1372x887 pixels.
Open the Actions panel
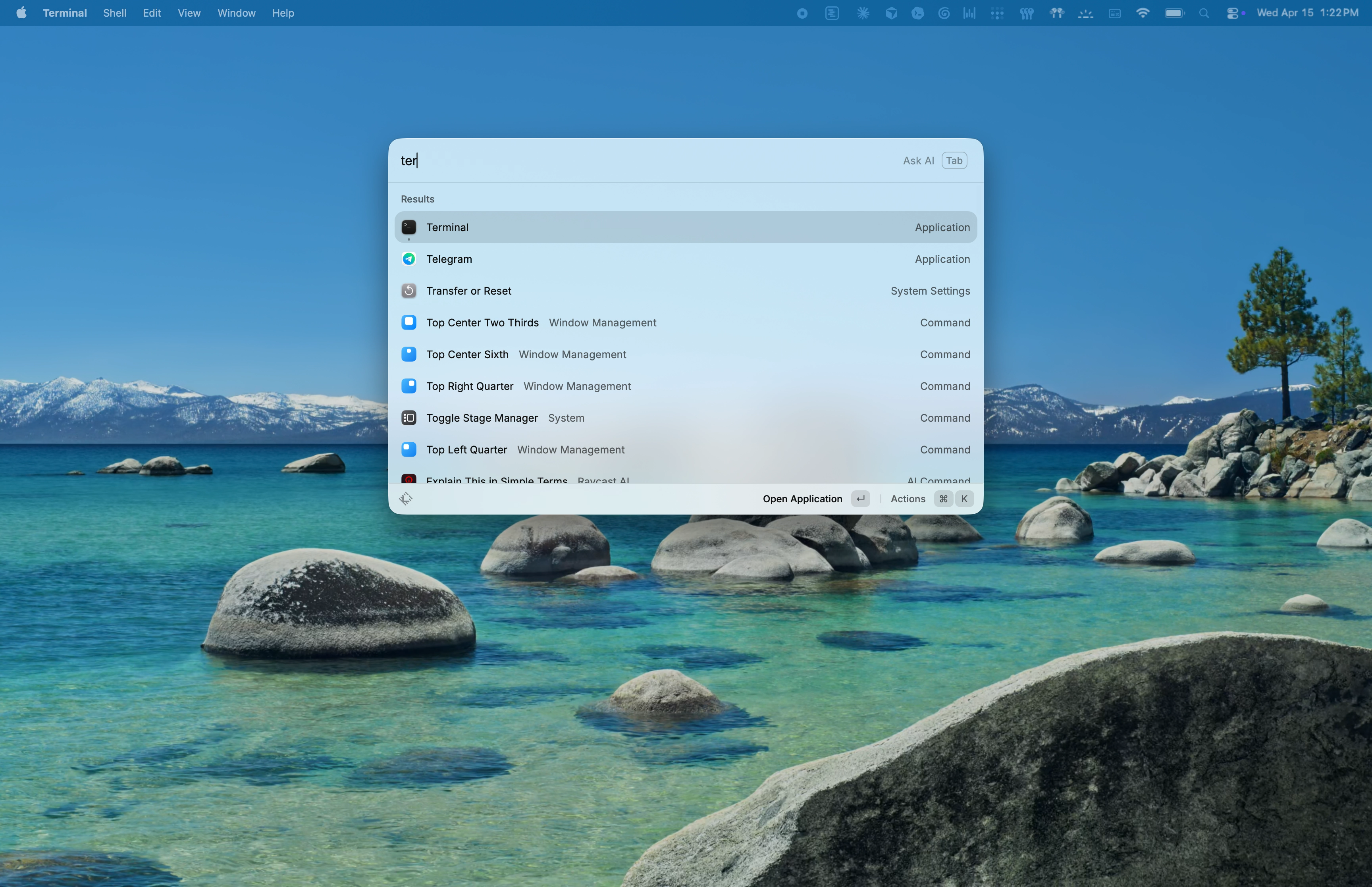(x=908, y=499)
